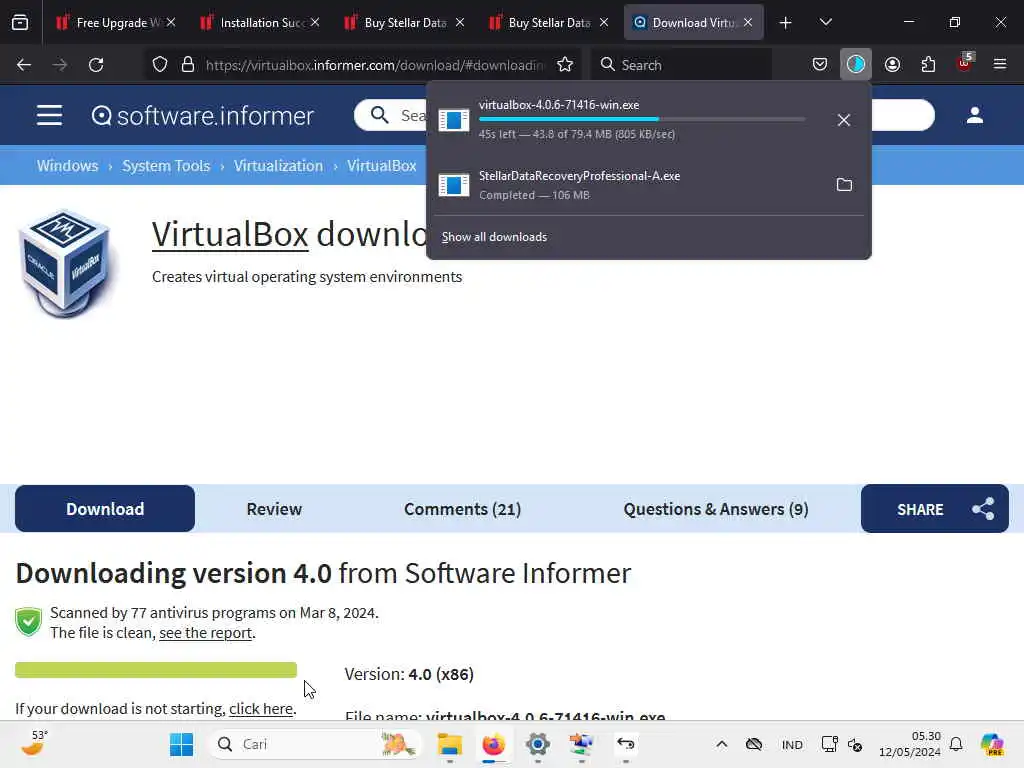
Task: Open Firefox from the taskbar
Action: 493,744
